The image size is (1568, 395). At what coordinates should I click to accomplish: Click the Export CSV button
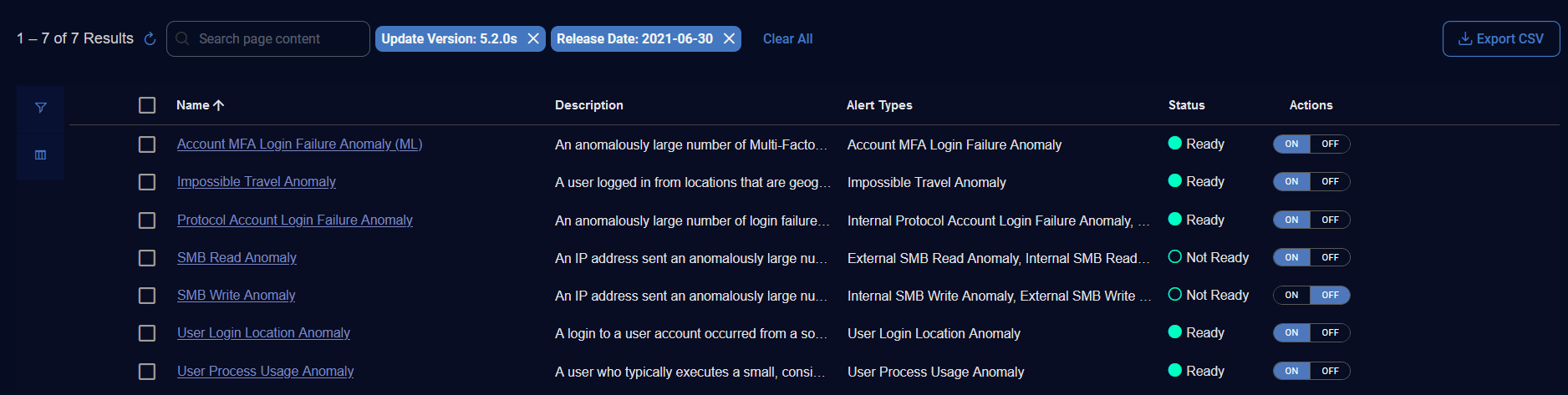pyautogui.click(x=1500, y=39)
